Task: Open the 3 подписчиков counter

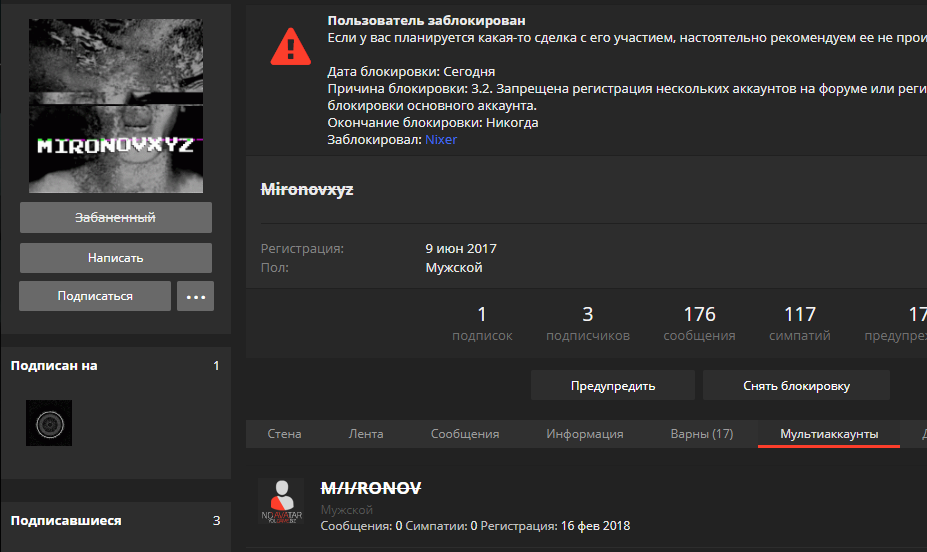Action: pos(588,323)
